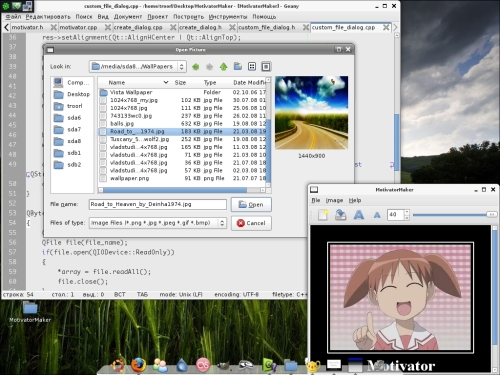Switch to create_dialog.h tab
This screenshot has width=500, height=375.
pyautogui.click(x=201, y=27)
